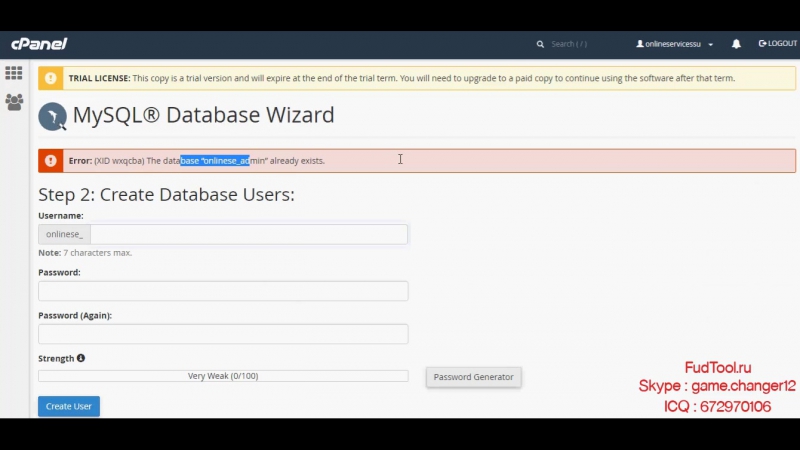Click the search magnifier icon
This screenshot has height=450, width=800.
point(540,44)
